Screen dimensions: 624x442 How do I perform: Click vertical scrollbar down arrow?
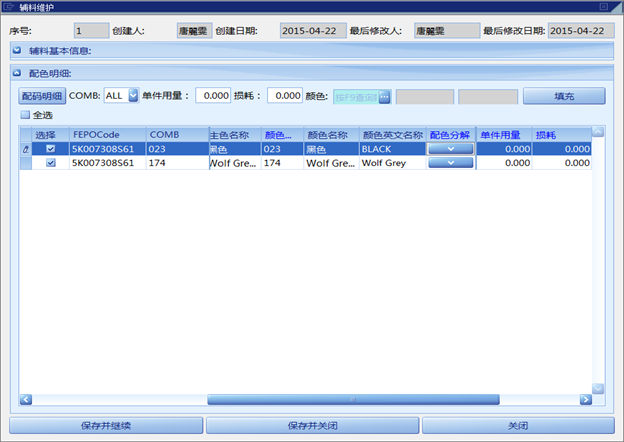pyautogui.click(x=598, y=388)
